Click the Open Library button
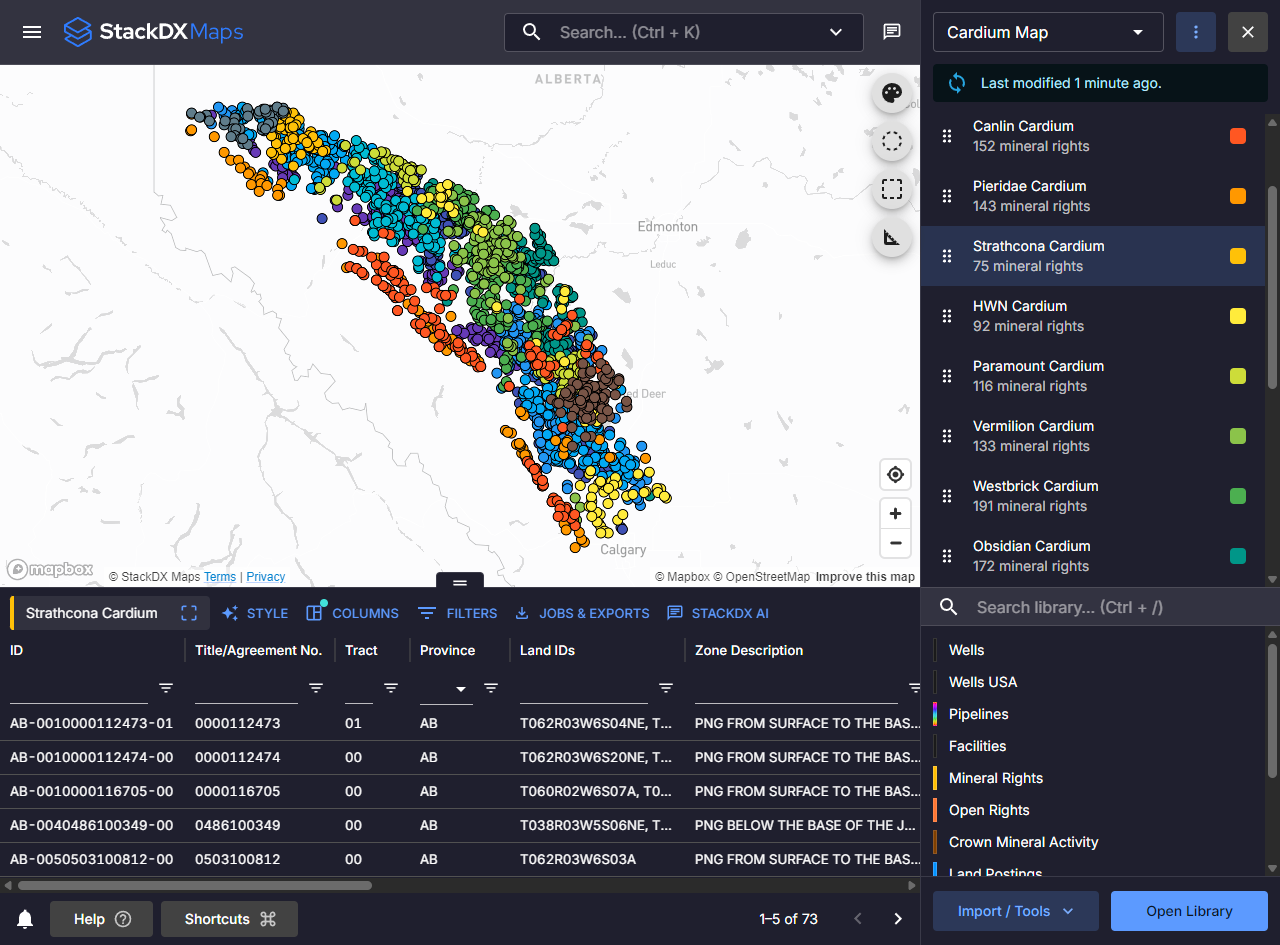 (x=1189, y=911)
